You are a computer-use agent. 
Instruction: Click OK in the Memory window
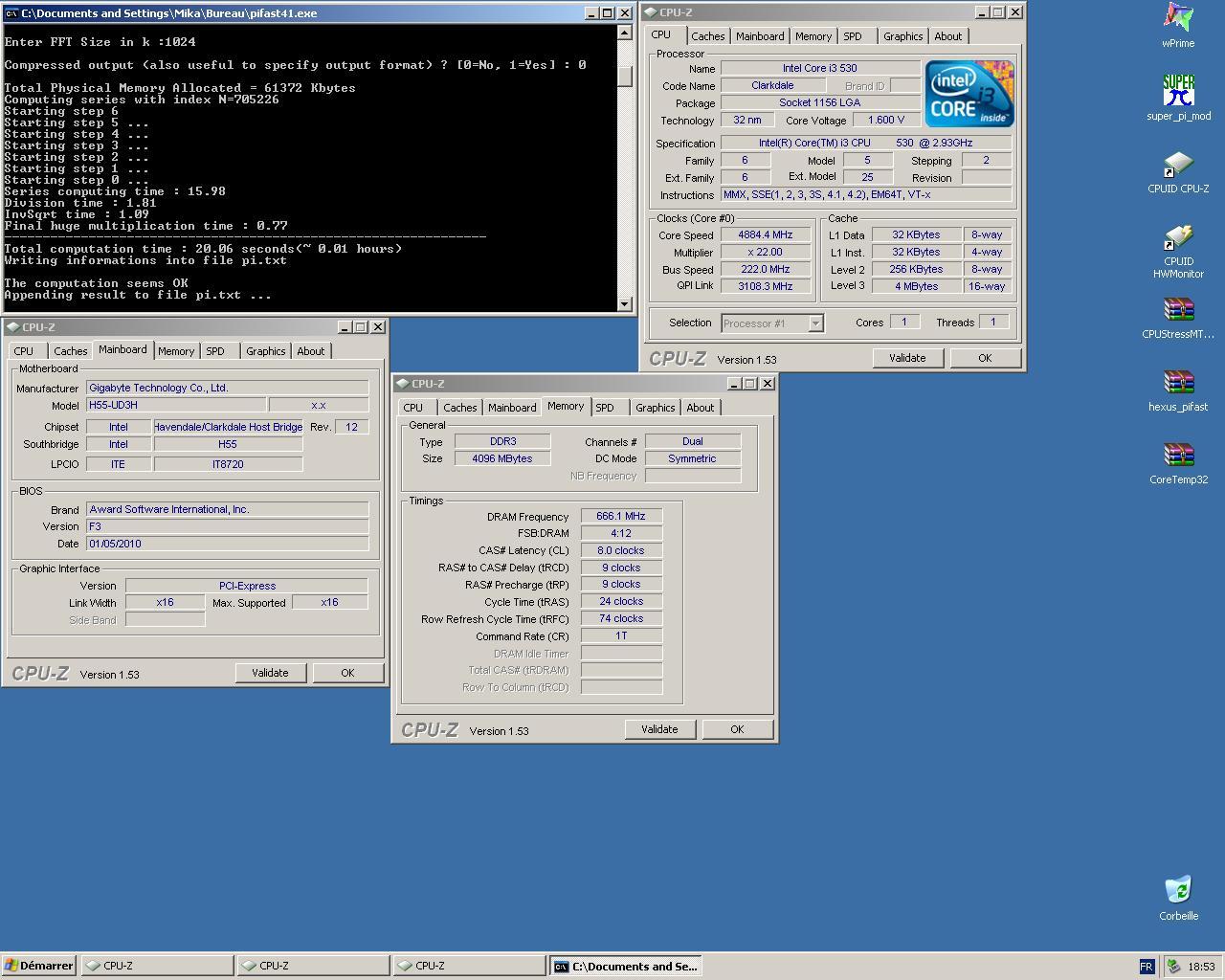tap(737, 729)
